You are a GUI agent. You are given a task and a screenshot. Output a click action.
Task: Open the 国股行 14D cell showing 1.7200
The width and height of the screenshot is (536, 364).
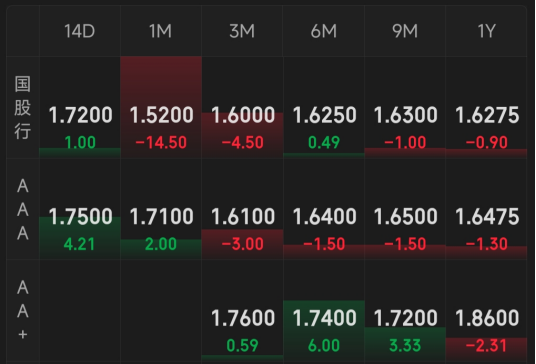(x=80, y=107)
